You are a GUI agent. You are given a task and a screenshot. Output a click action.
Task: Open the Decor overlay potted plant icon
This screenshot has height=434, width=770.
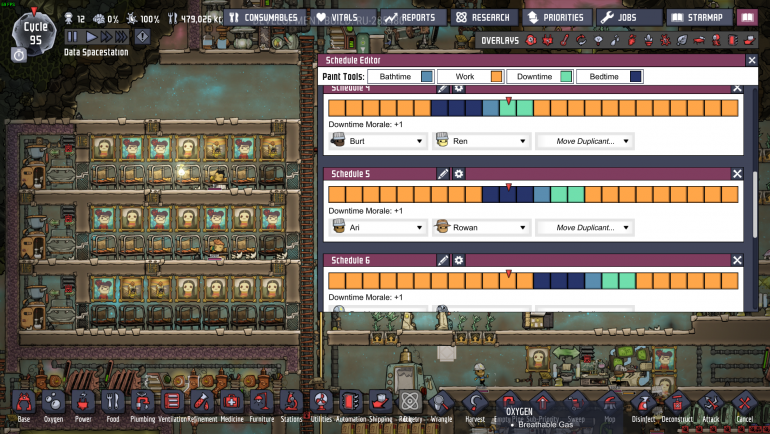pos(649,40)
